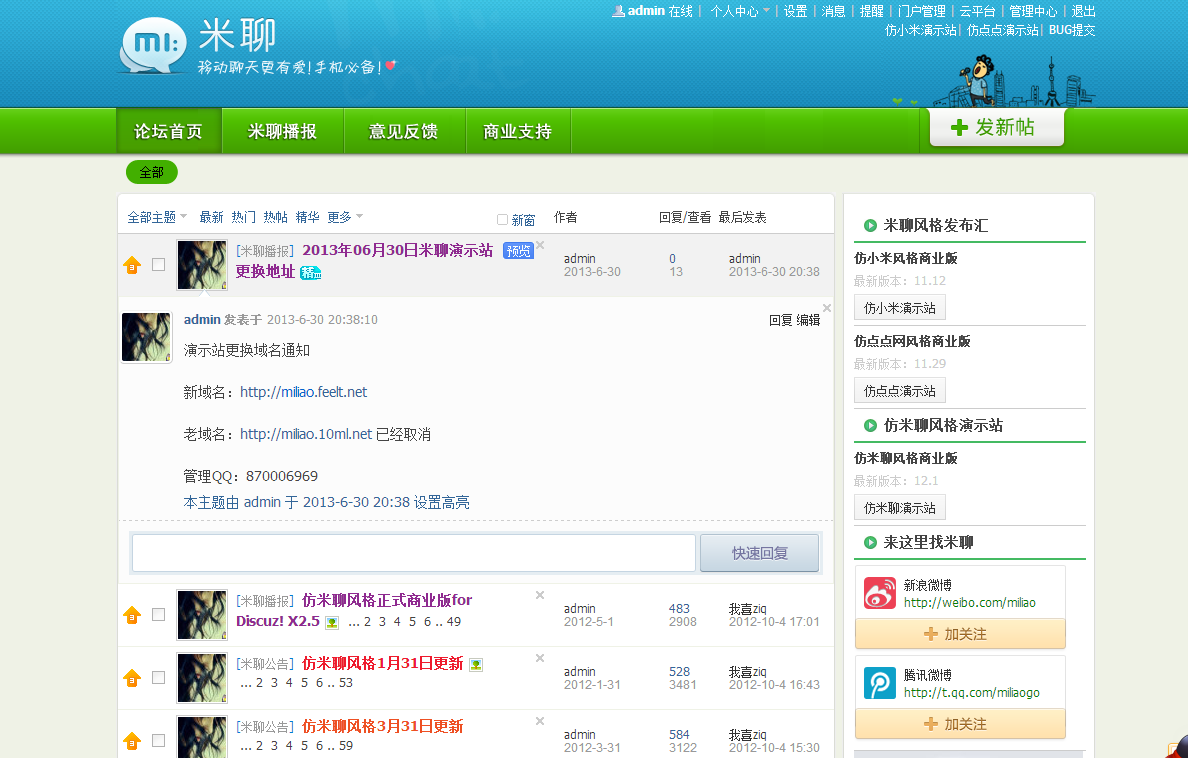Click sticky arrow icon beside 3月31日更新 thread
Viewport: 1188px width, 758px height.
tap(132, 741)
